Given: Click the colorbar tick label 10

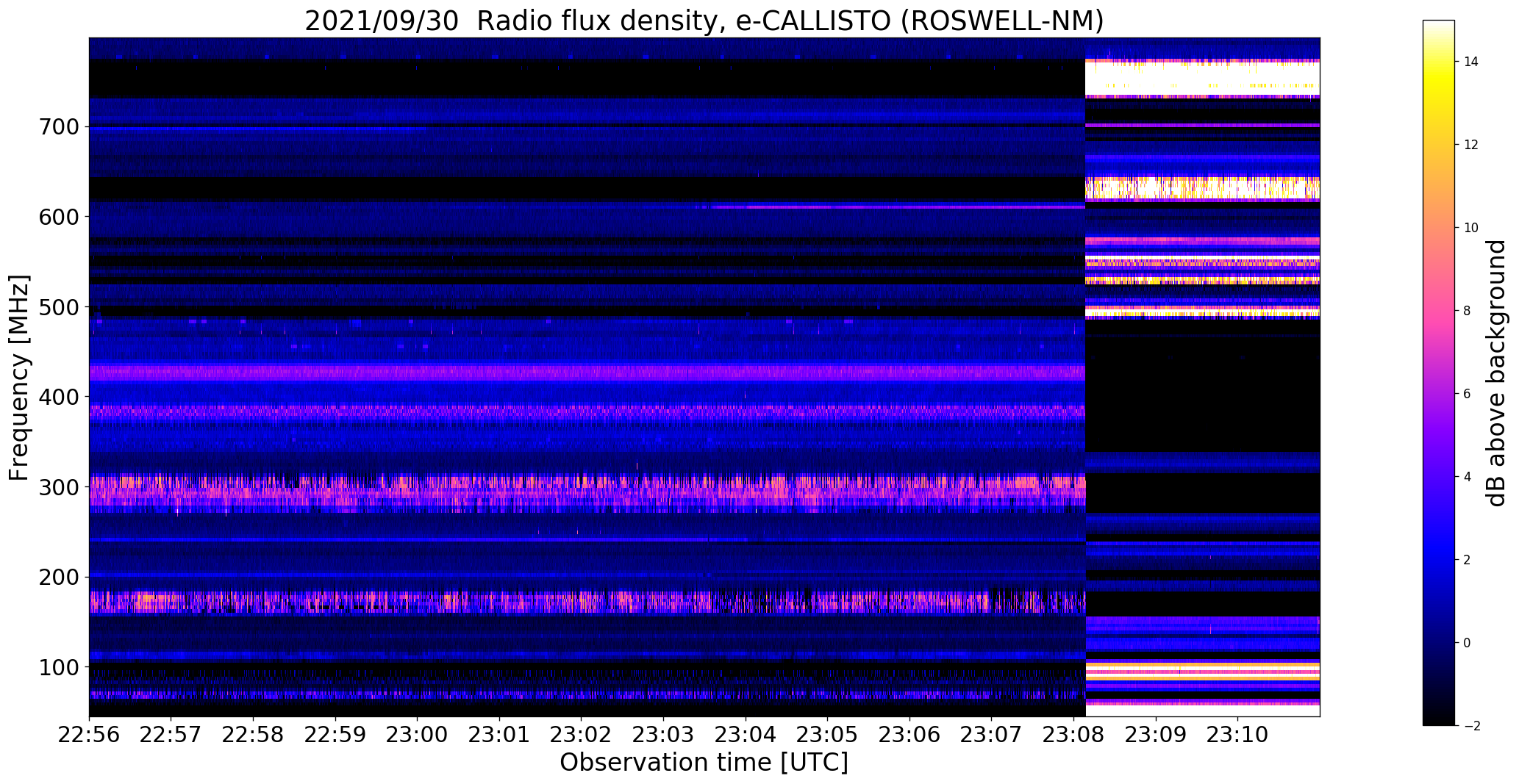Looking at the screenshot, I should point(1471,229).
